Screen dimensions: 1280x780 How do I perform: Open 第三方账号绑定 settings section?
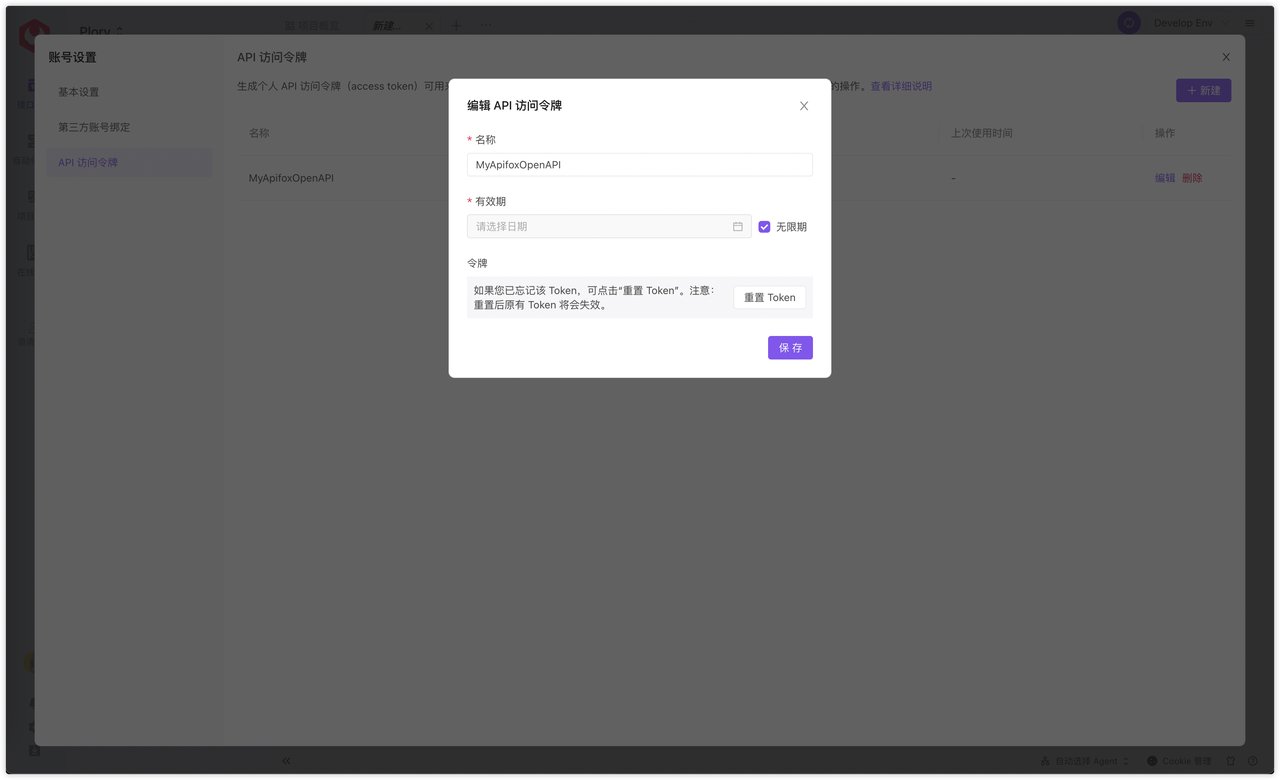(x=129, y=127)
